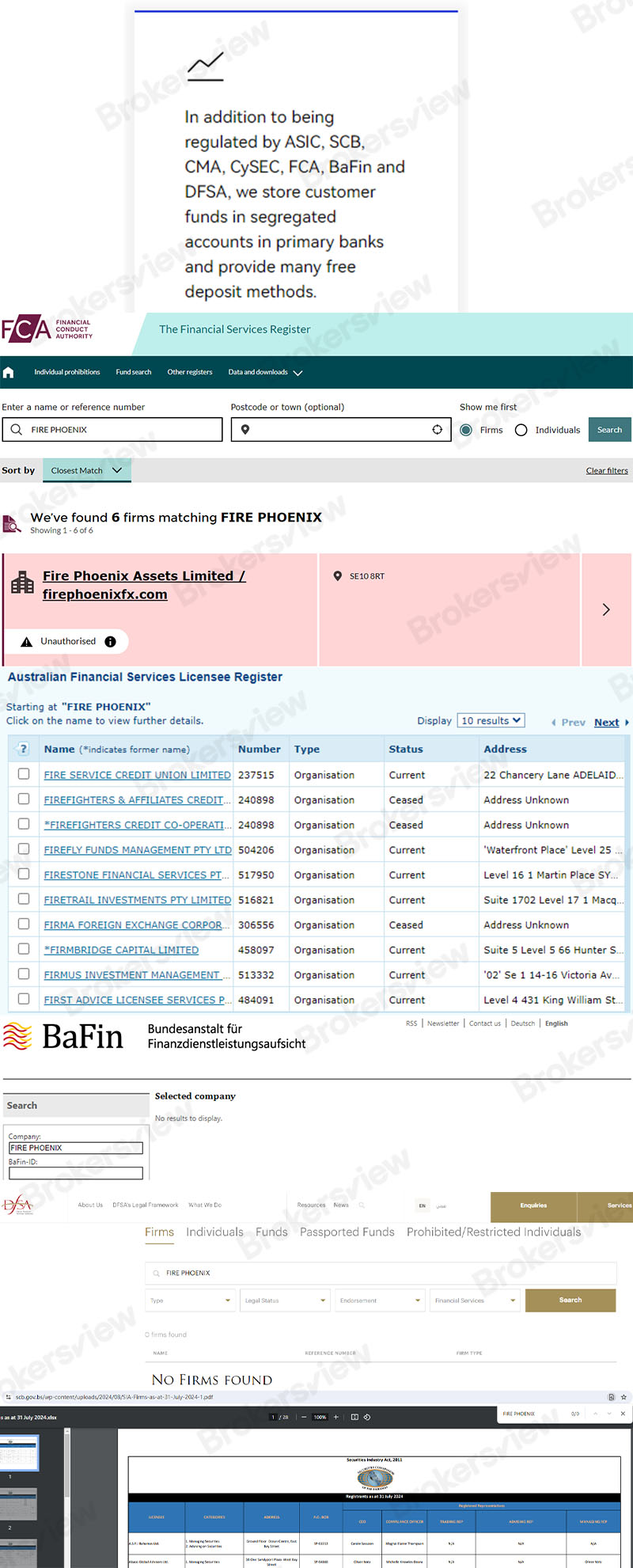Click the FCA home icon
The height and width of the screenshot is (1568, 633).
(x=9, y=372)
